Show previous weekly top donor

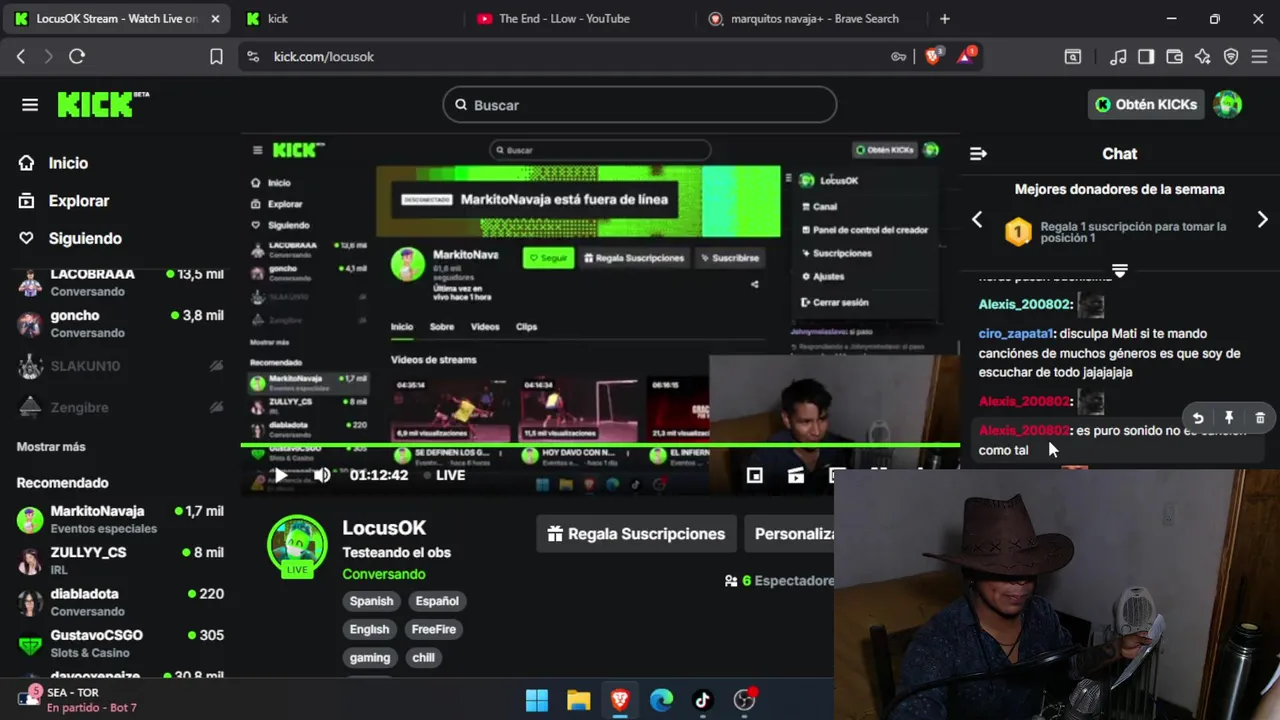click(x=977, y=220)
